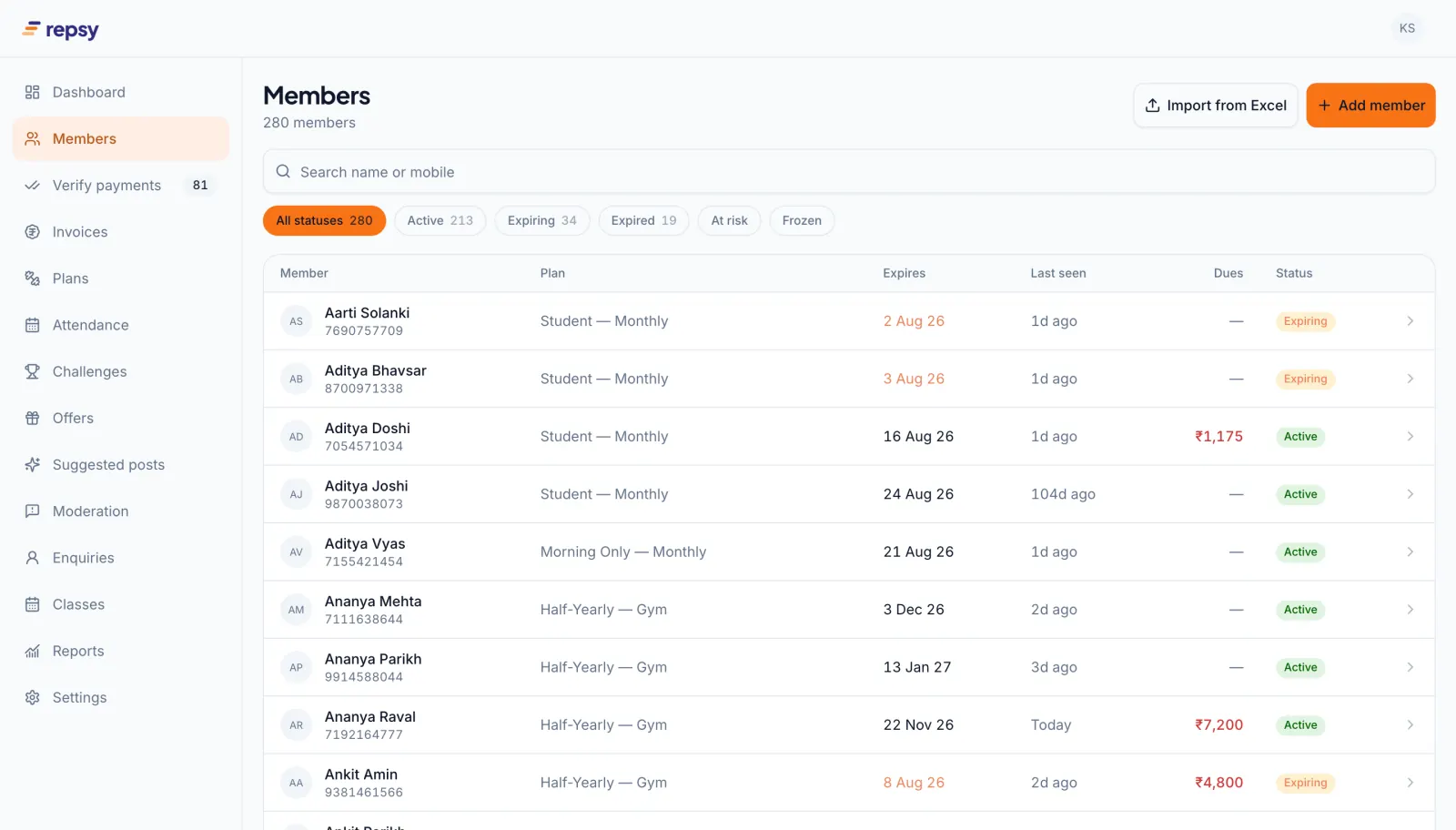Click the search magnifier icon
The image size is (1456, 830).
pyautogui.click(x=283, y=171)
